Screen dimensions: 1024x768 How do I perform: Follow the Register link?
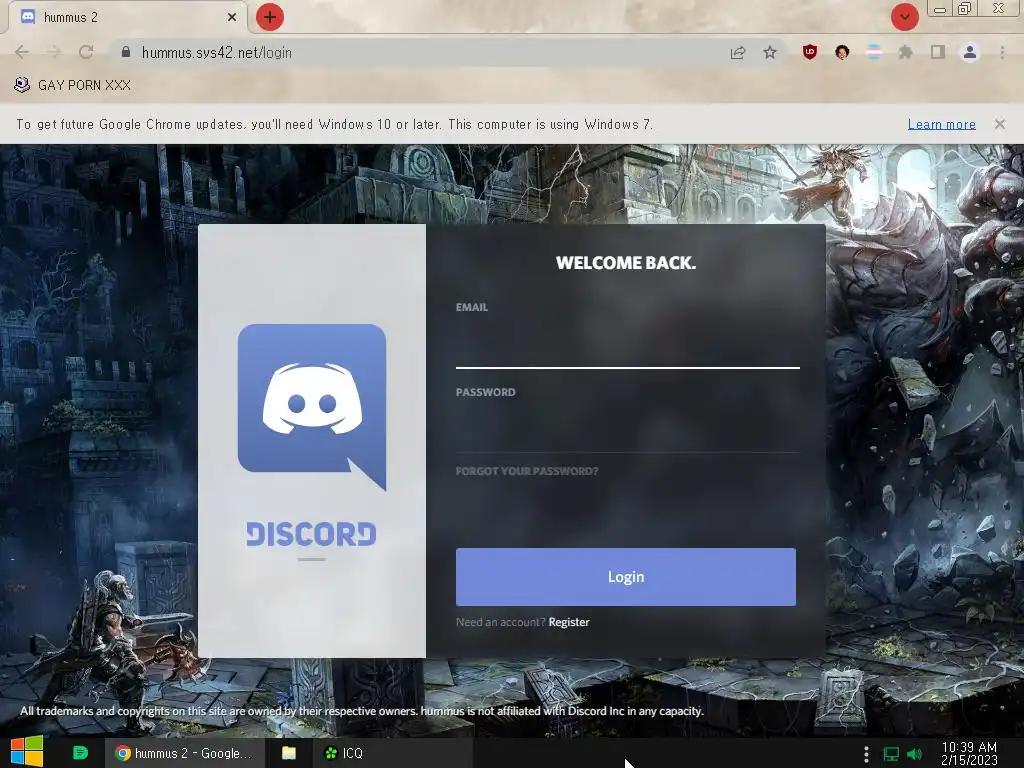(569, 622)
